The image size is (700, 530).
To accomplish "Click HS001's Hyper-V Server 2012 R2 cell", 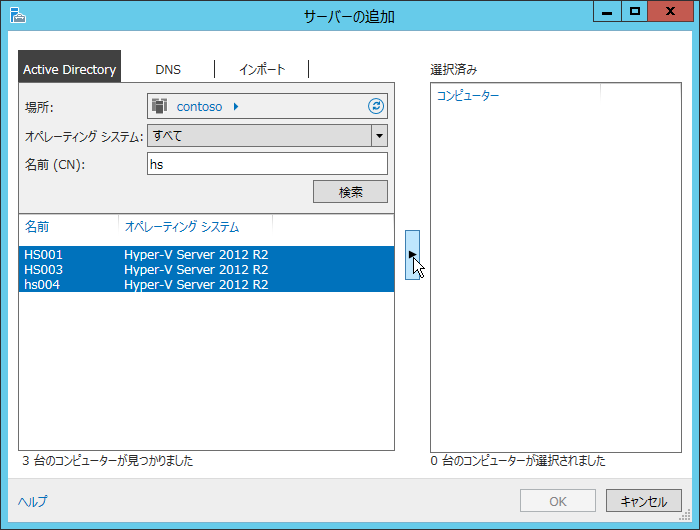I will pyautogui.click(x=196, y=255).
